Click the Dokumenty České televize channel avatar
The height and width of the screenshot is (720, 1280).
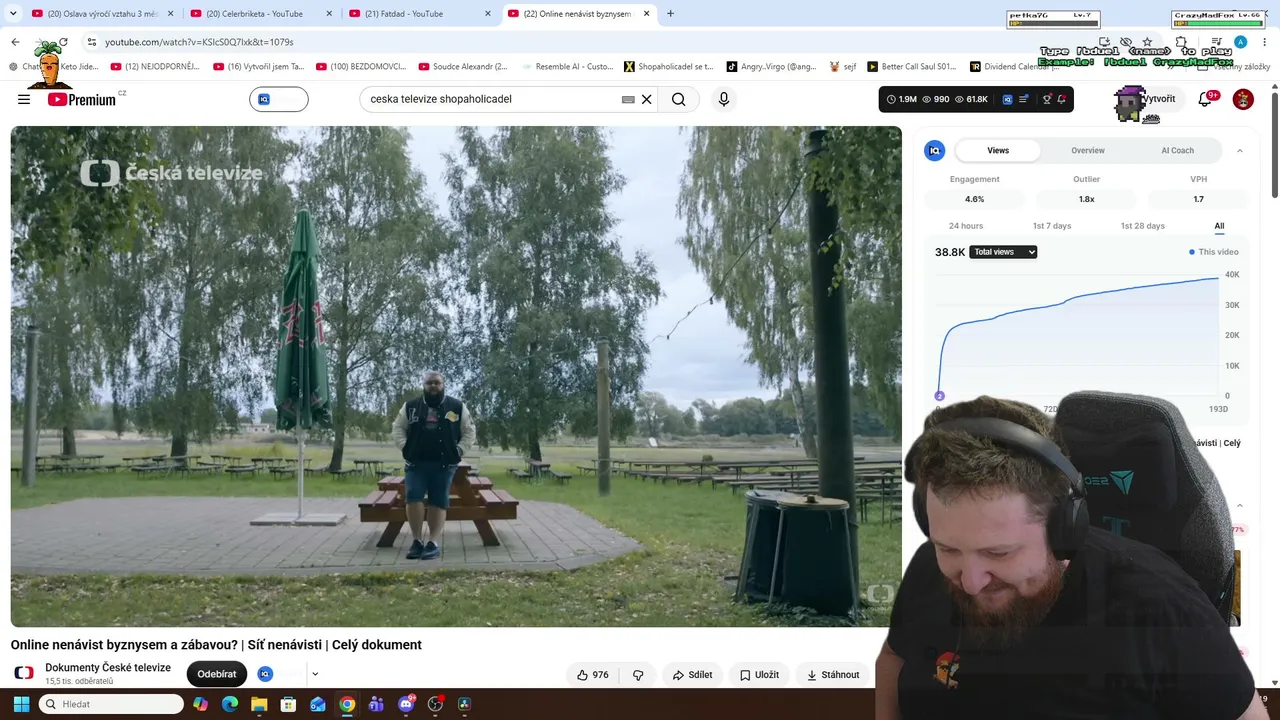pyautogui.click(x=24, y=674)
